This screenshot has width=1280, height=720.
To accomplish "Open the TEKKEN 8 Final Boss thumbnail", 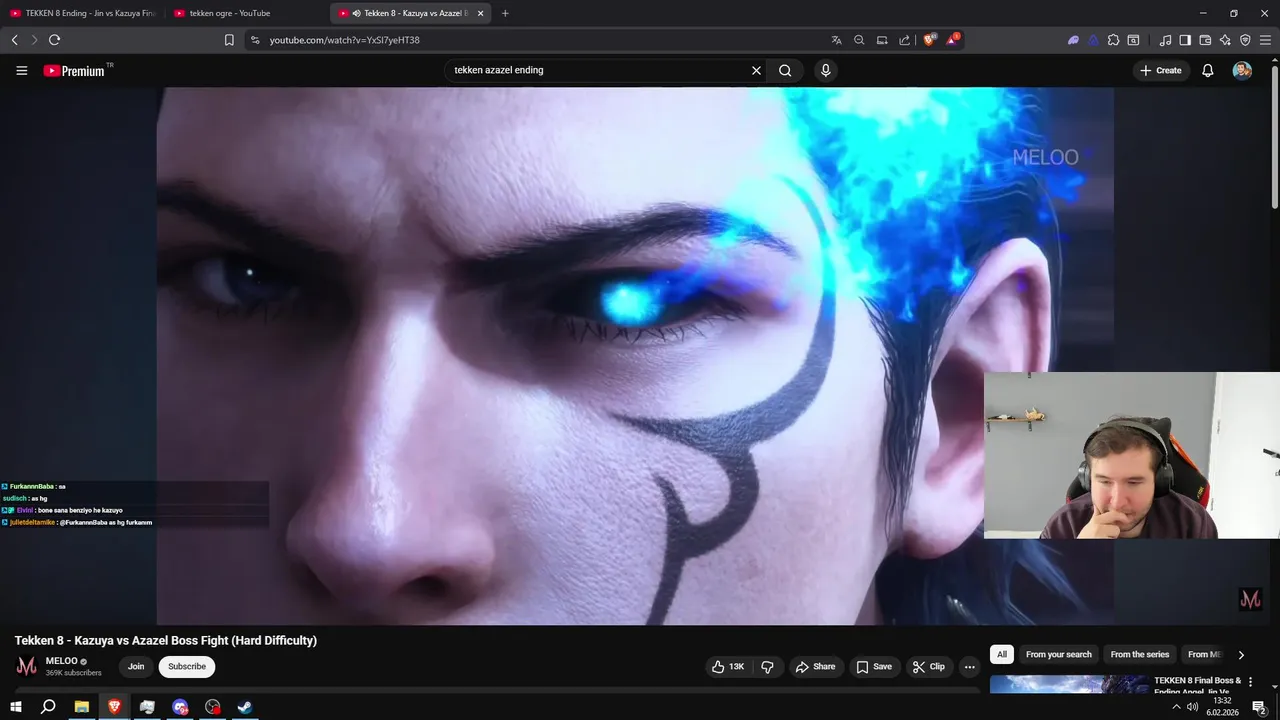I will [1069, 685].
